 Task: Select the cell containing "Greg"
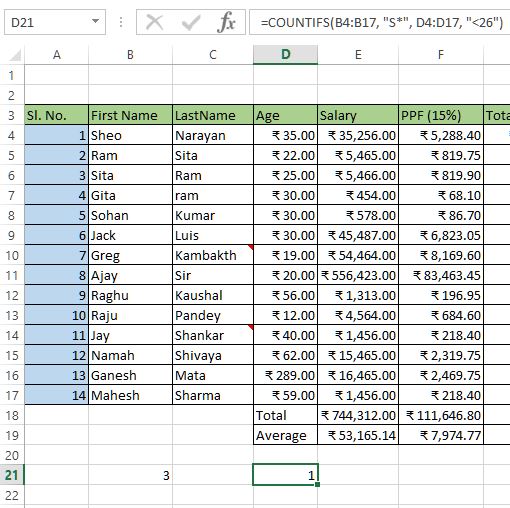coord(130,255)
